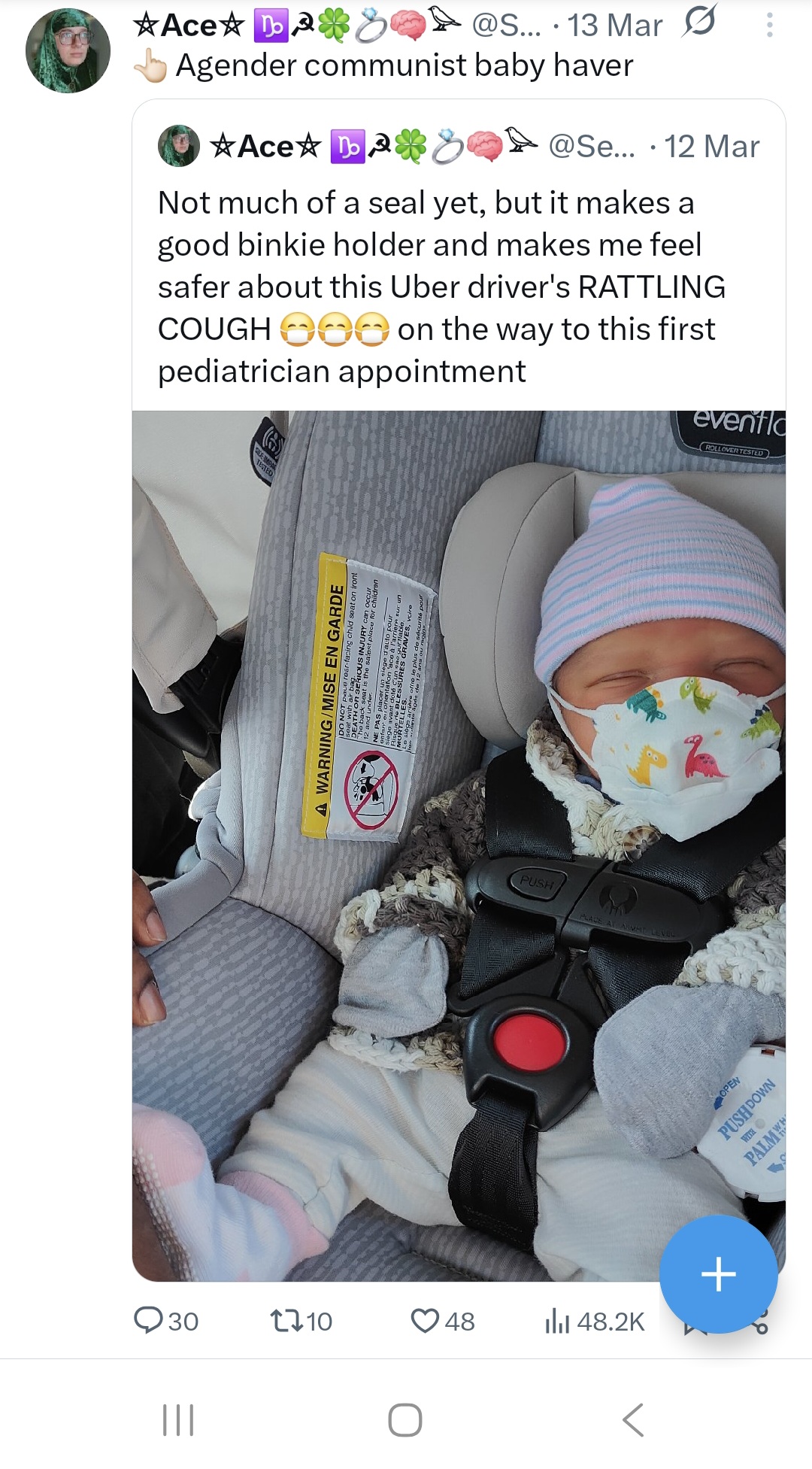
Task: Tap Android recent apps button
Action: tap(178, 1419)
